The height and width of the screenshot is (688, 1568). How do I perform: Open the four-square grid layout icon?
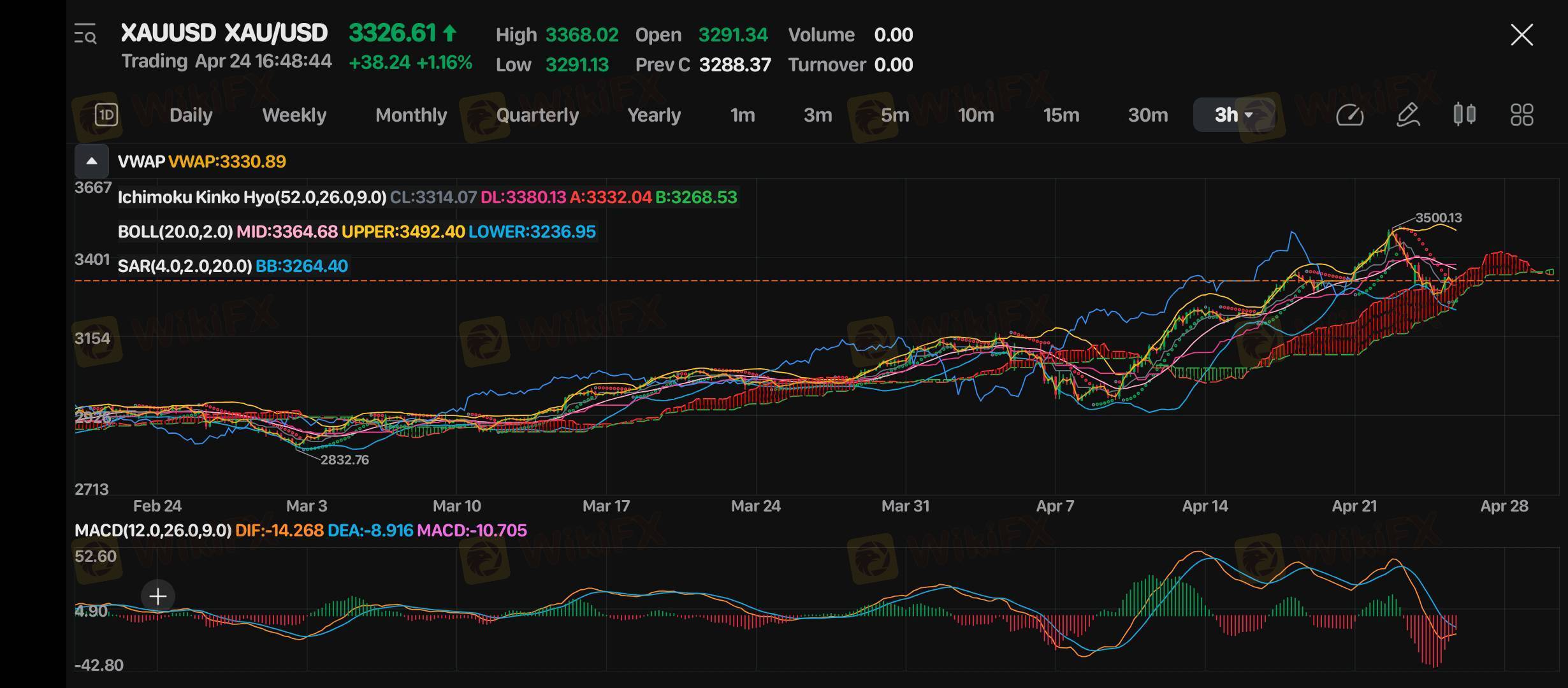pos(1521,115)
